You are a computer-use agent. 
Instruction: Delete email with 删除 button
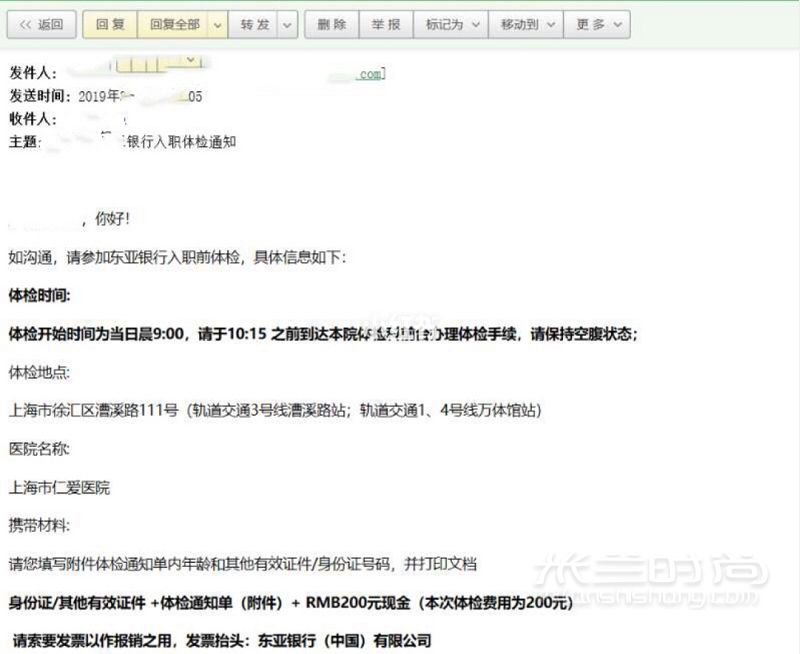332,24
